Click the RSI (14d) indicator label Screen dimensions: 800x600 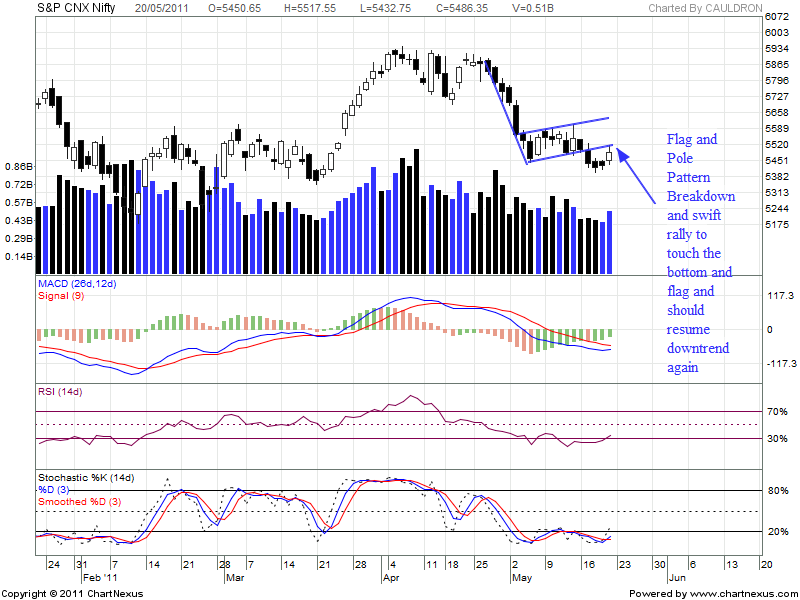pyautogui.click(x=61, y=391)
